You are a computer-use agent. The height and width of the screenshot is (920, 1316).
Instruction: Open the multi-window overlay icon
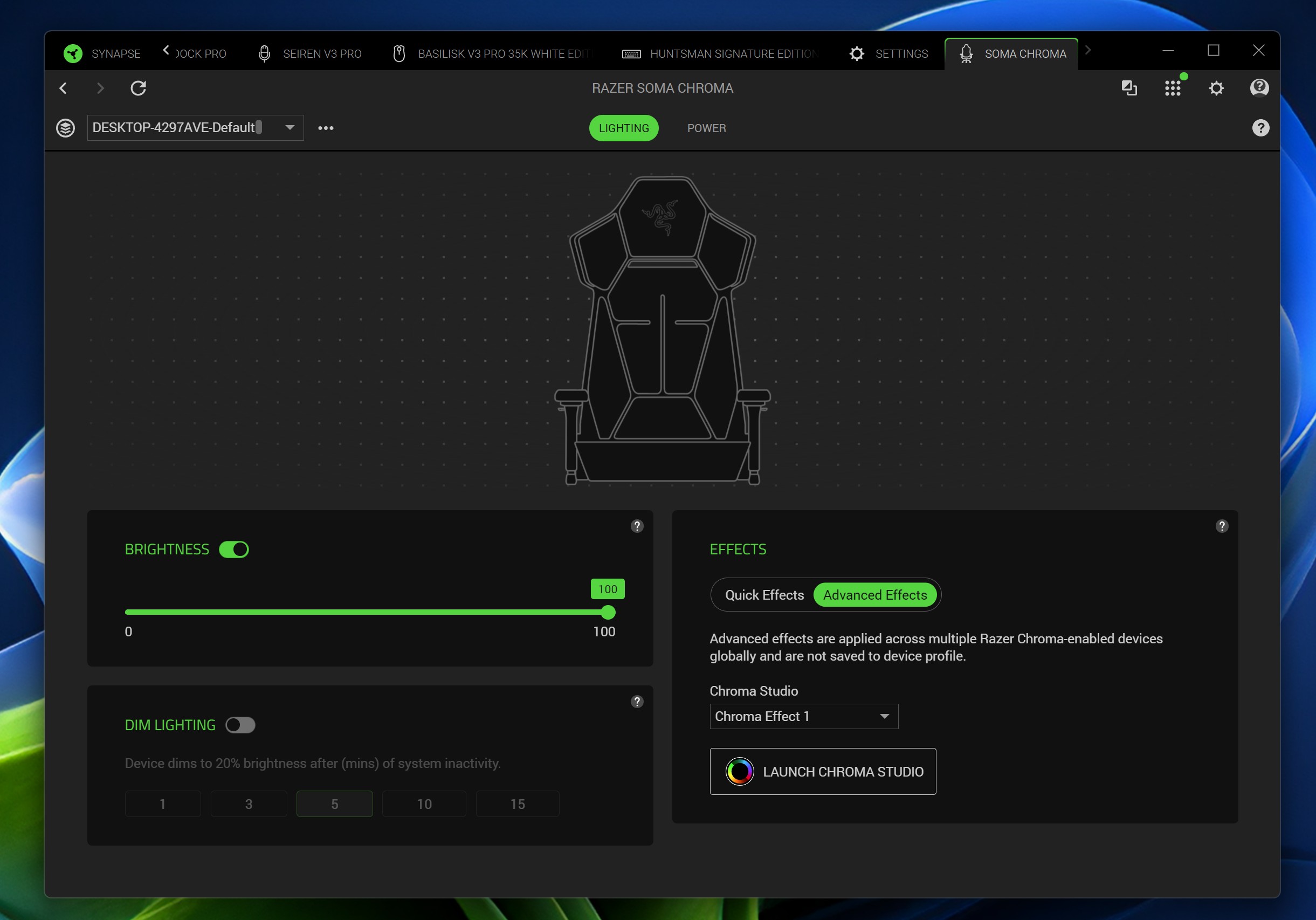pyautogui.click(x=1129, y=88)
